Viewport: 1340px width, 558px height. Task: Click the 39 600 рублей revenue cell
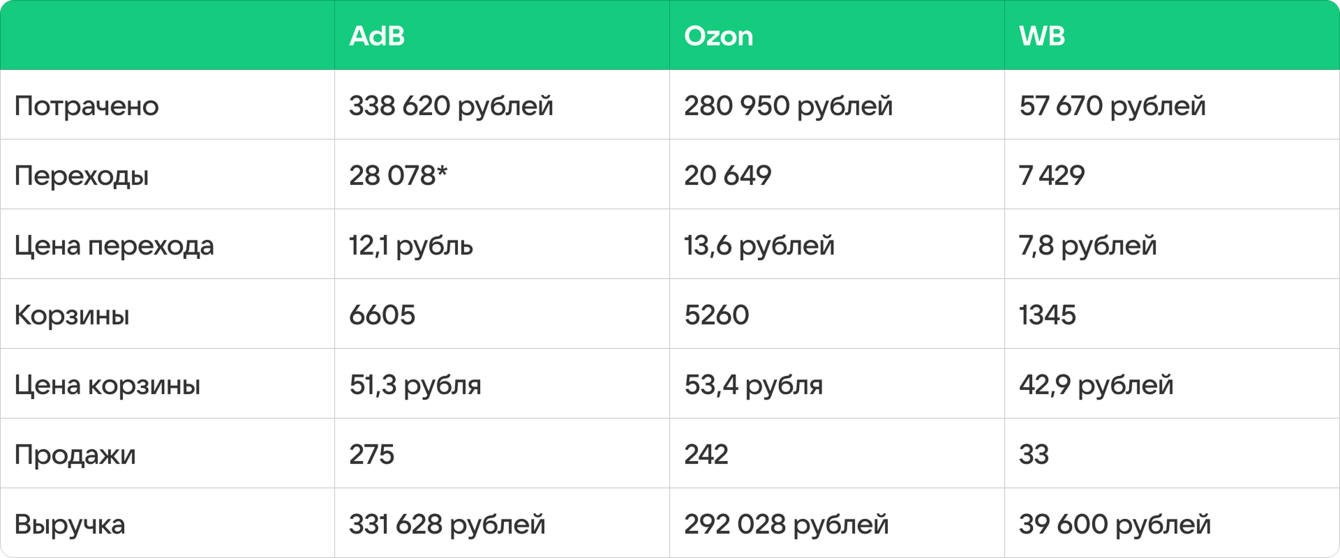(1115, 524)
